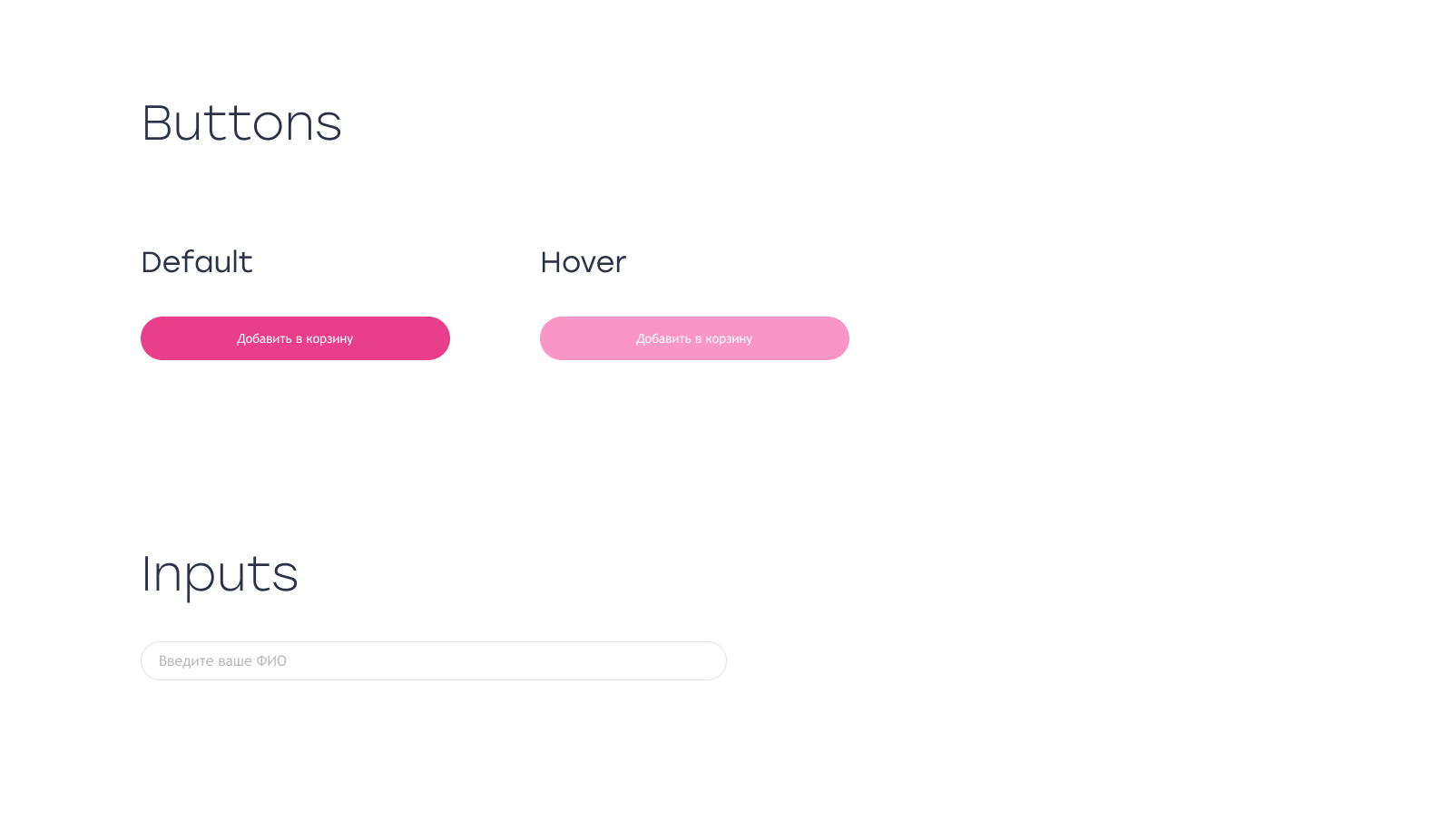Click the button text 'Добавить в корзину' in Hover
The image size is (1452, 840).
[694, 337]
